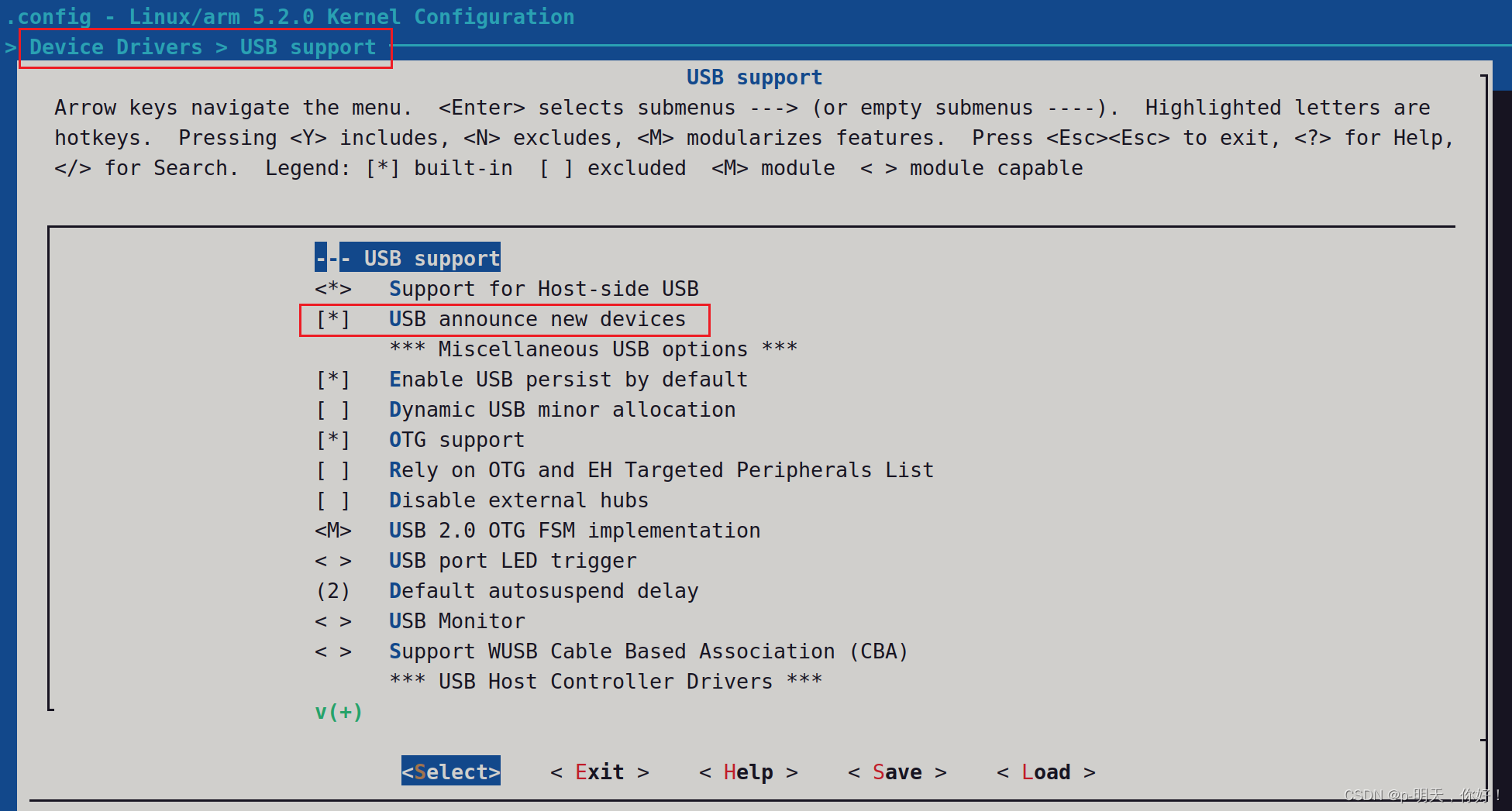Click the 'Support for Host-side USB' label
1512x811 pixels.
coord(544,289)
